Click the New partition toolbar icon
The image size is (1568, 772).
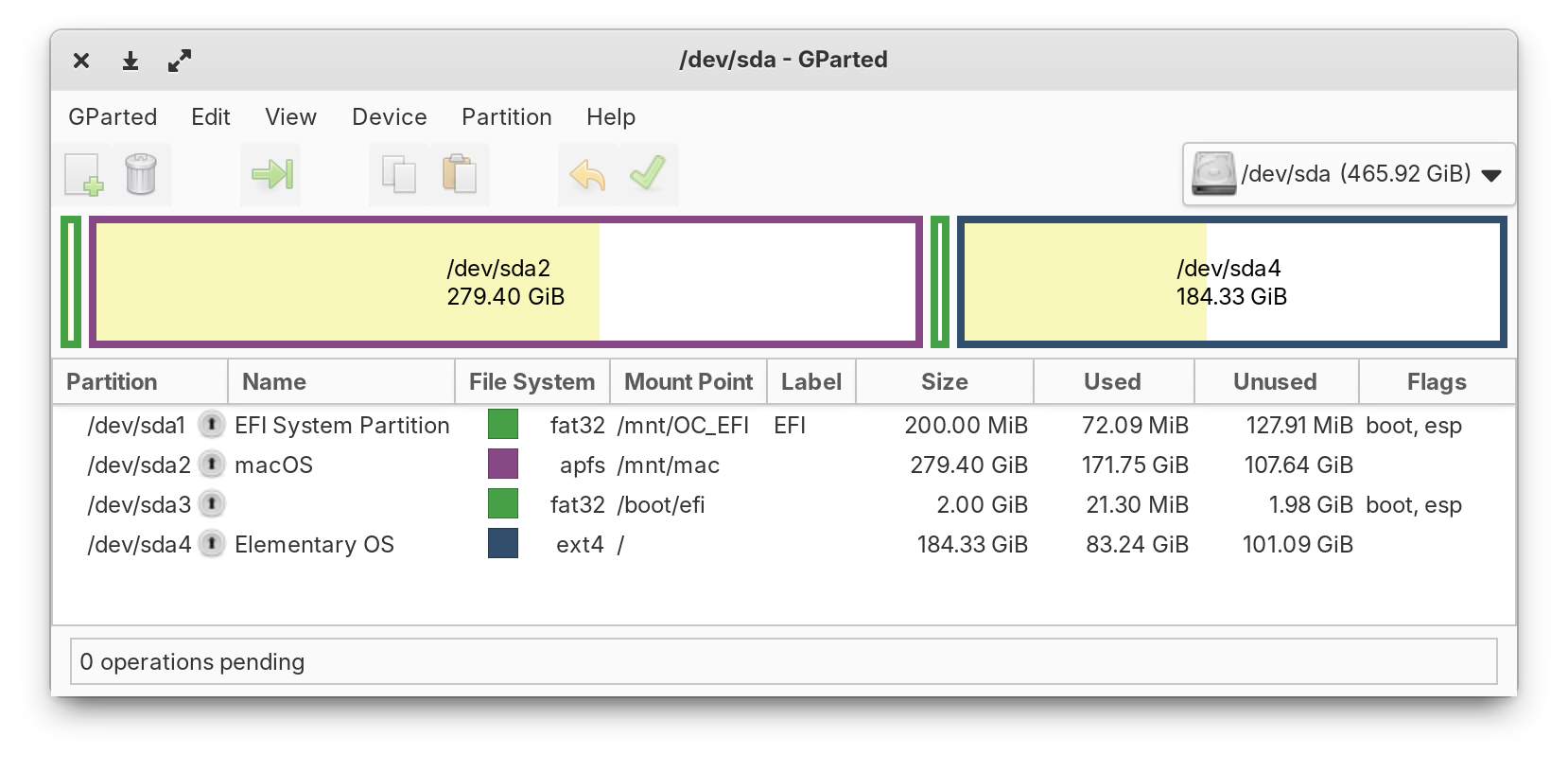pos(83,174)
